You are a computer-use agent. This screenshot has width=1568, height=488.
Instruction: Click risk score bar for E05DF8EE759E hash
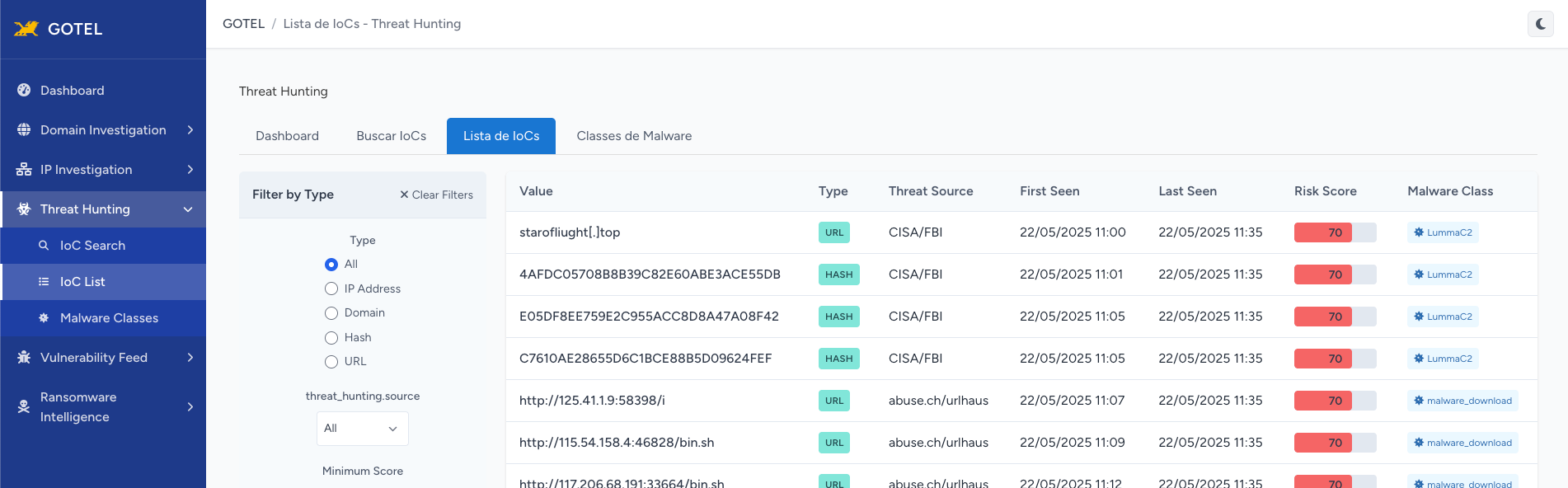point(1335,317)
